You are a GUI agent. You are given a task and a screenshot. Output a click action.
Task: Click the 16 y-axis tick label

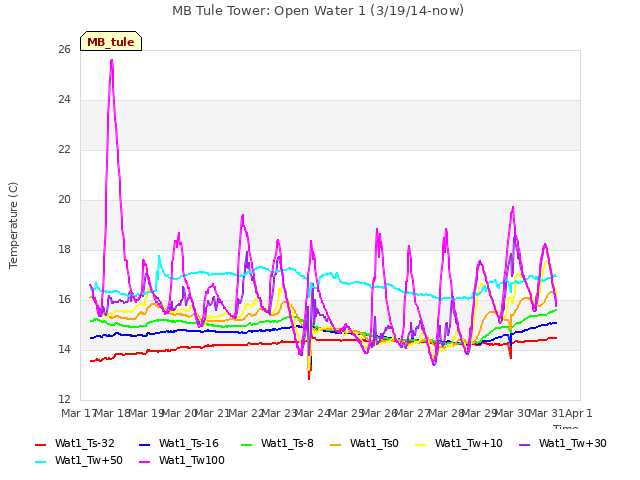[64, 299]
